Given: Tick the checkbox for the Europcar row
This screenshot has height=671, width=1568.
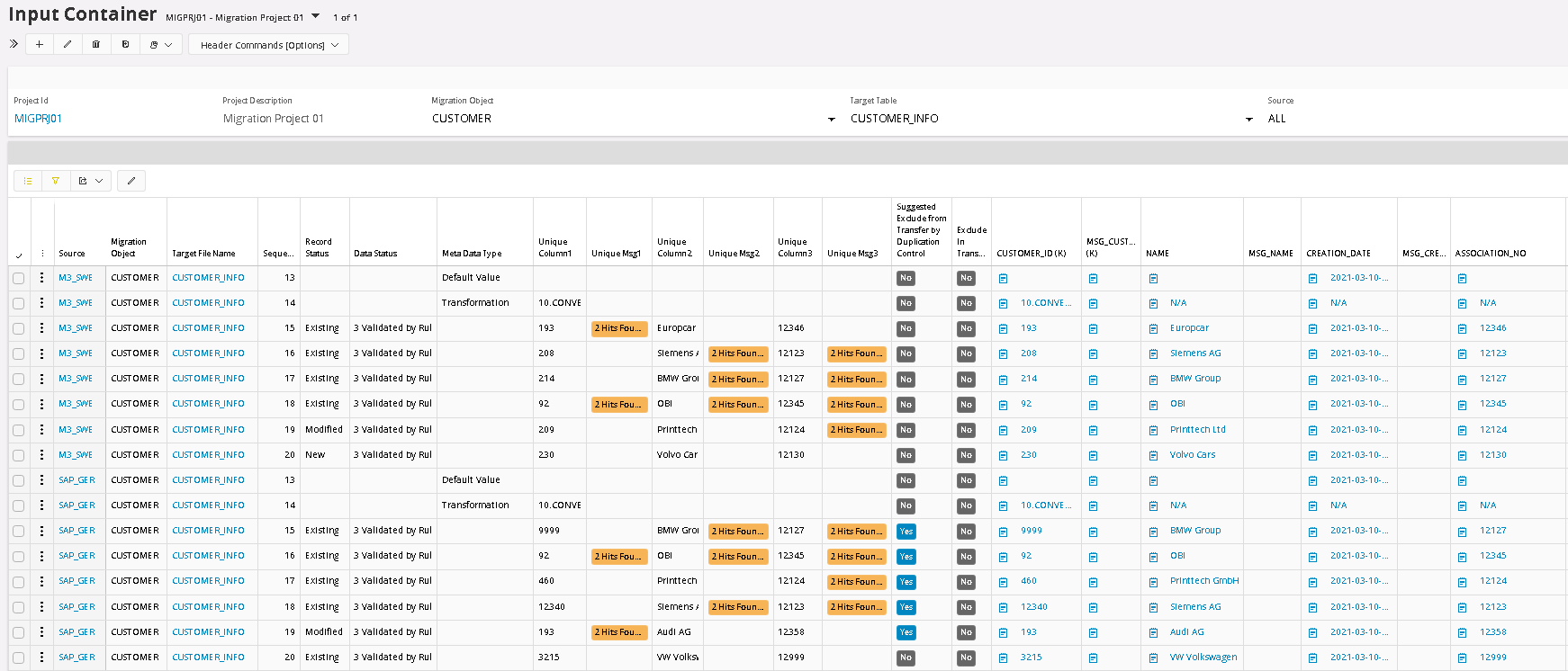Looking at the screenshot, I should (19, 329).
